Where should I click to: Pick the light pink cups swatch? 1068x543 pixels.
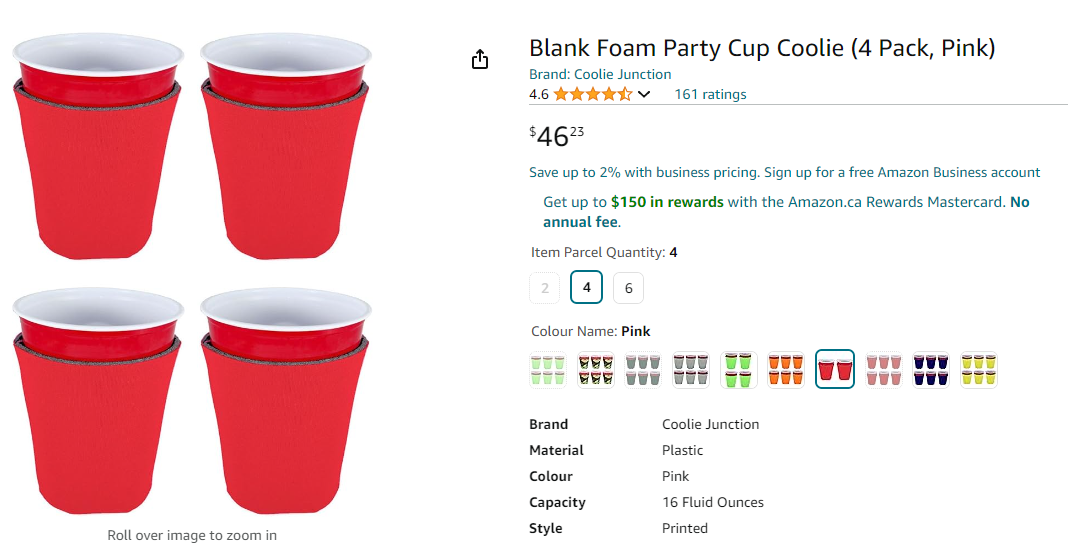pos(883,370)
